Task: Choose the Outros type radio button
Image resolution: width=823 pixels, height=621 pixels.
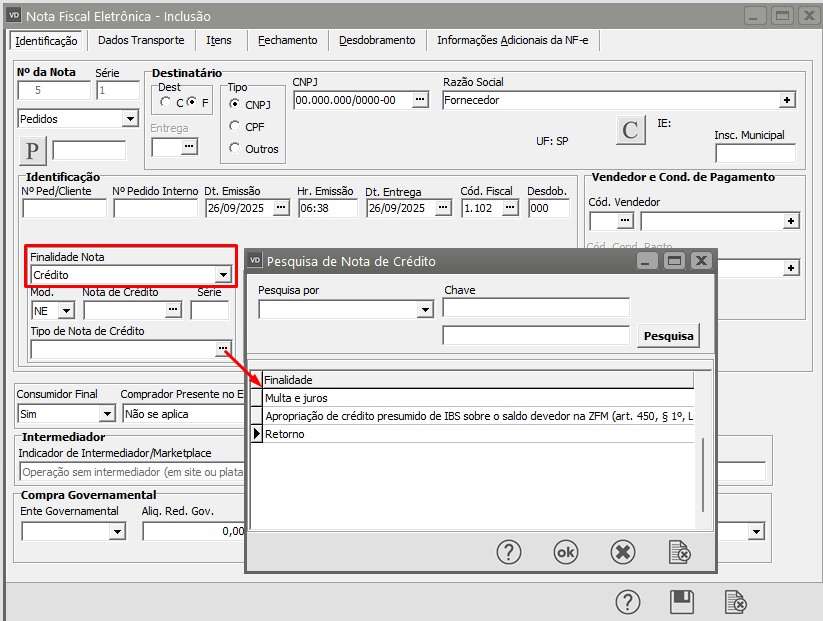Action: pos(235,149)
